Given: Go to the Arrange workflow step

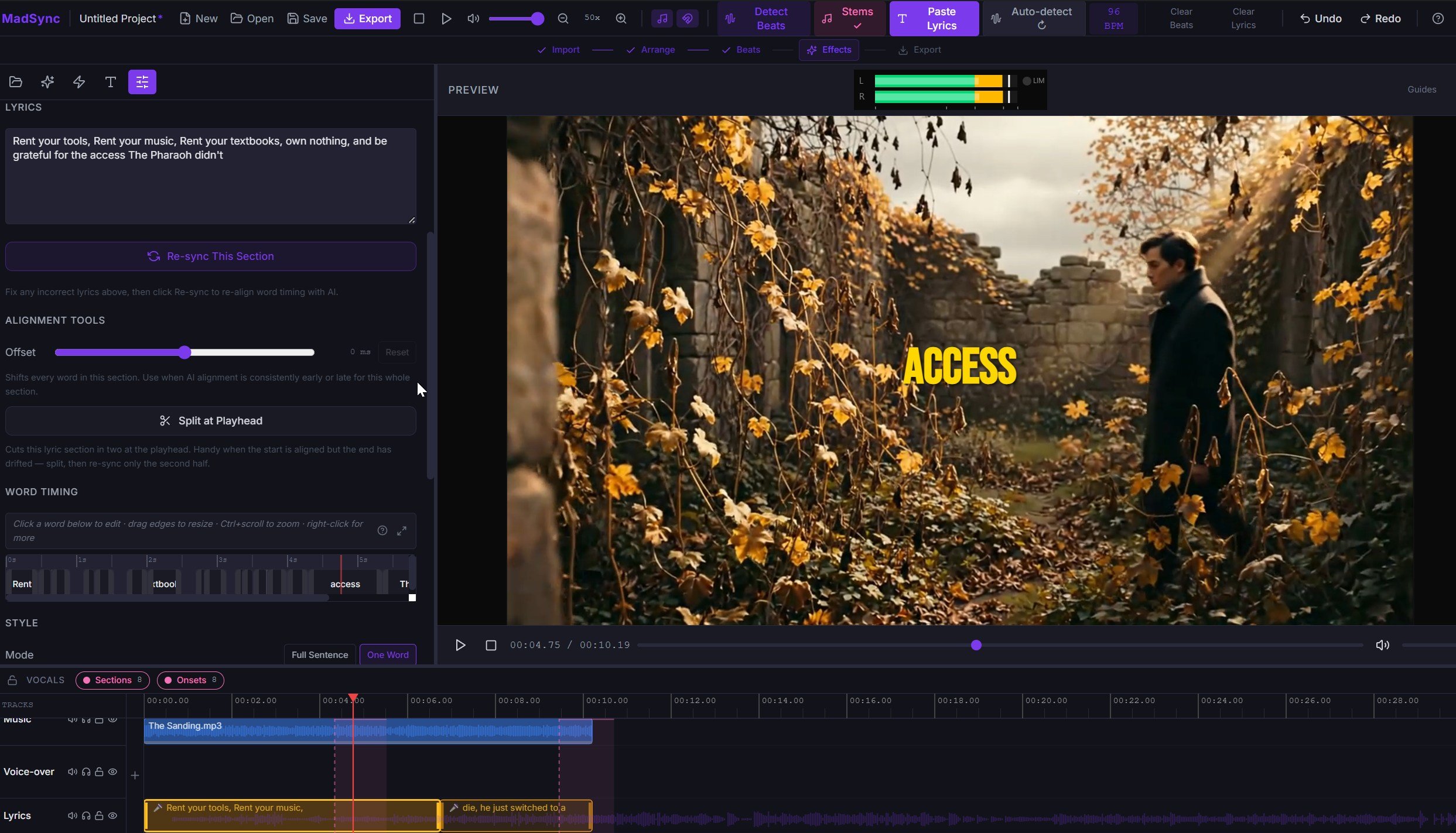Looking at the screenshot, I should pos(651,50).
